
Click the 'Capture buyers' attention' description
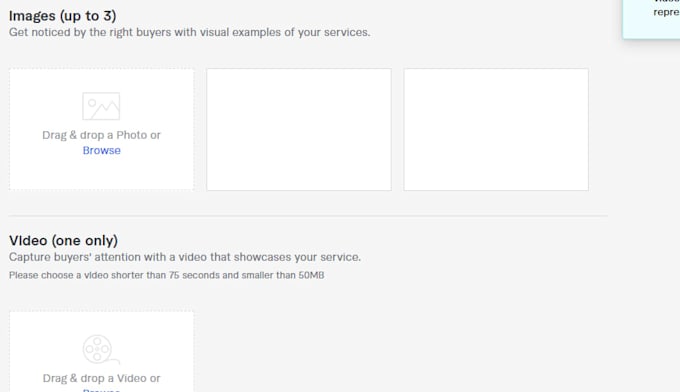pyautogui.click(x=185, y=257)
